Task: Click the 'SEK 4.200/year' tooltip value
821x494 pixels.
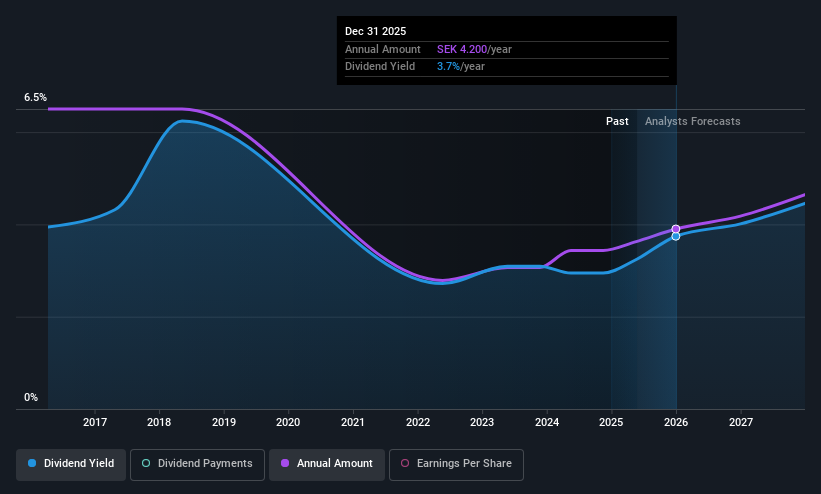Action: (x=474, y=49)
